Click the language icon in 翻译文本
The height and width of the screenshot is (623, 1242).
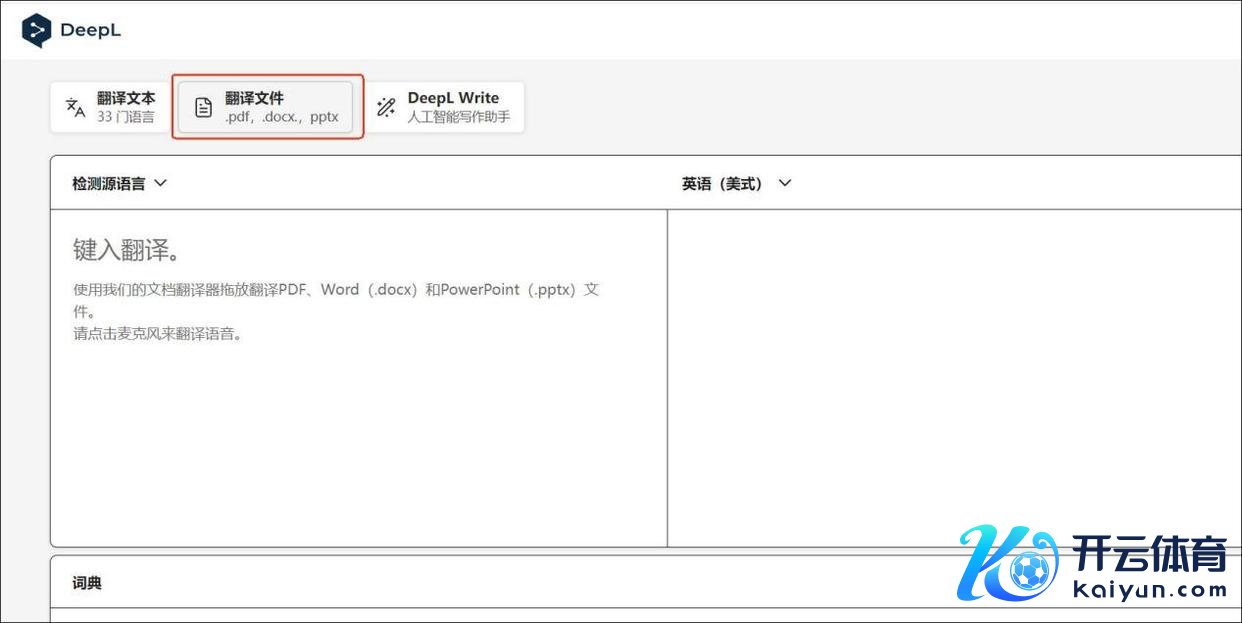point(75,107)
